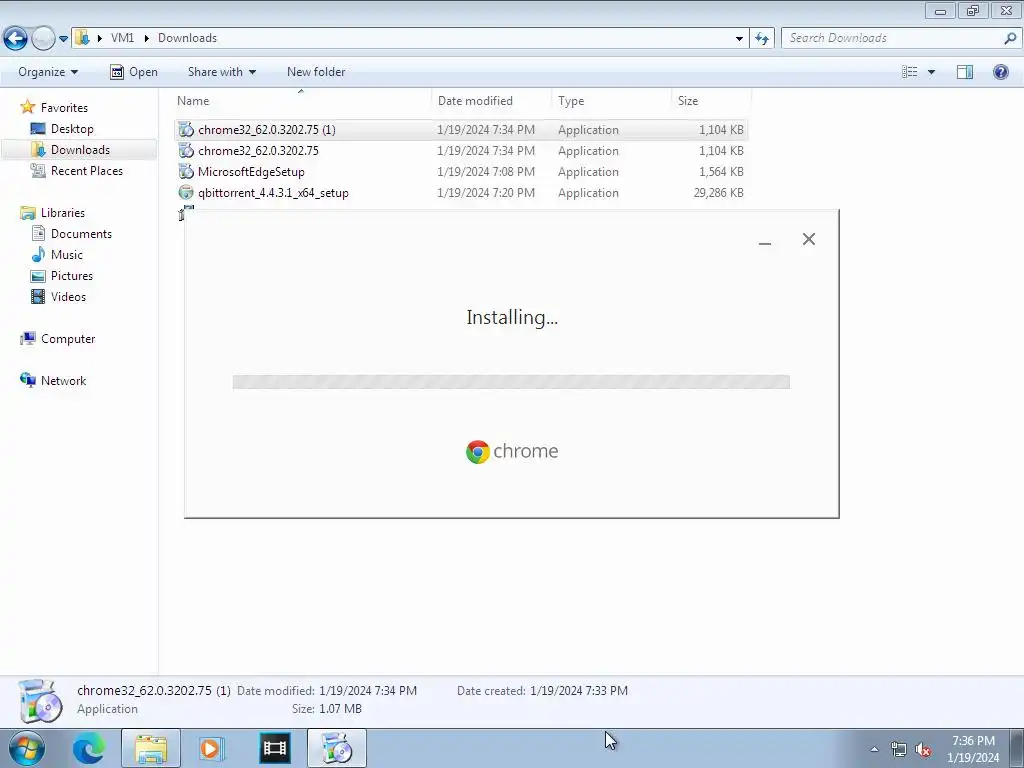Click the 1,564 KB size cell
The height and width of the screenshot is (768, 1024).
tap(721, 172)
